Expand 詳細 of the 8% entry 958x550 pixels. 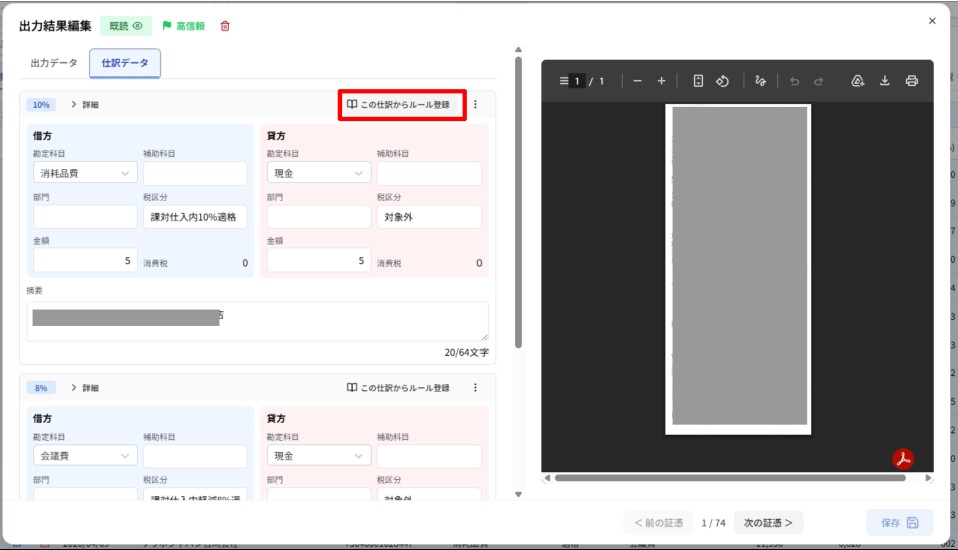84,387
